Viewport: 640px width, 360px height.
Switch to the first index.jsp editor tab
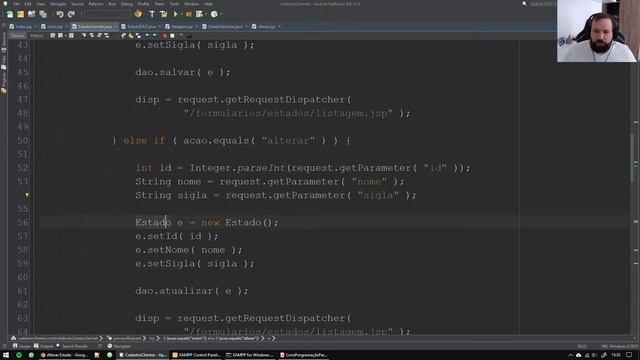coord(23,27)
